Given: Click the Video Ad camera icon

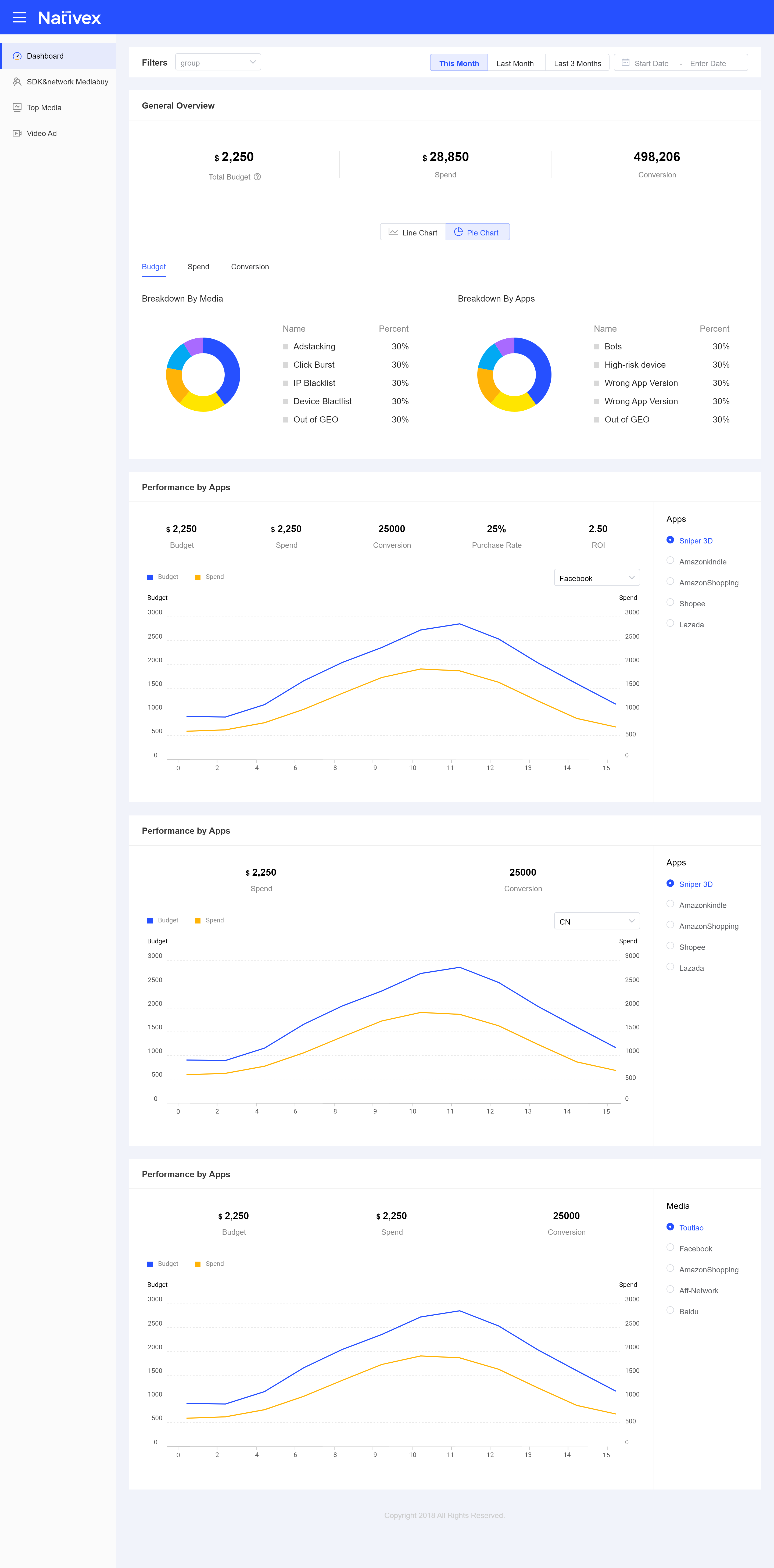Looking at the screenshot, I should tap(17, 133).
